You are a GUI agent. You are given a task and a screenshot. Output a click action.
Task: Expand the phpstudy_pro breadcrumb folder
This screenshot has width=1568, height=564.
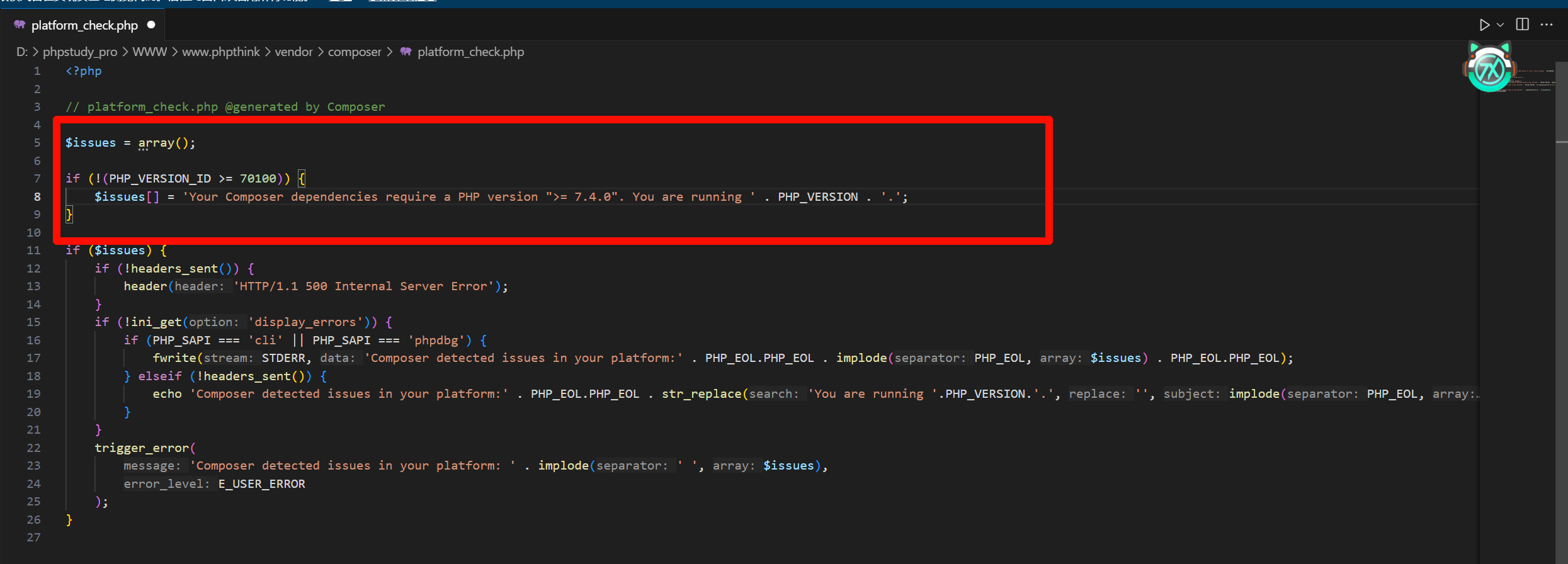pyautogui.click(x=80, y=52)
